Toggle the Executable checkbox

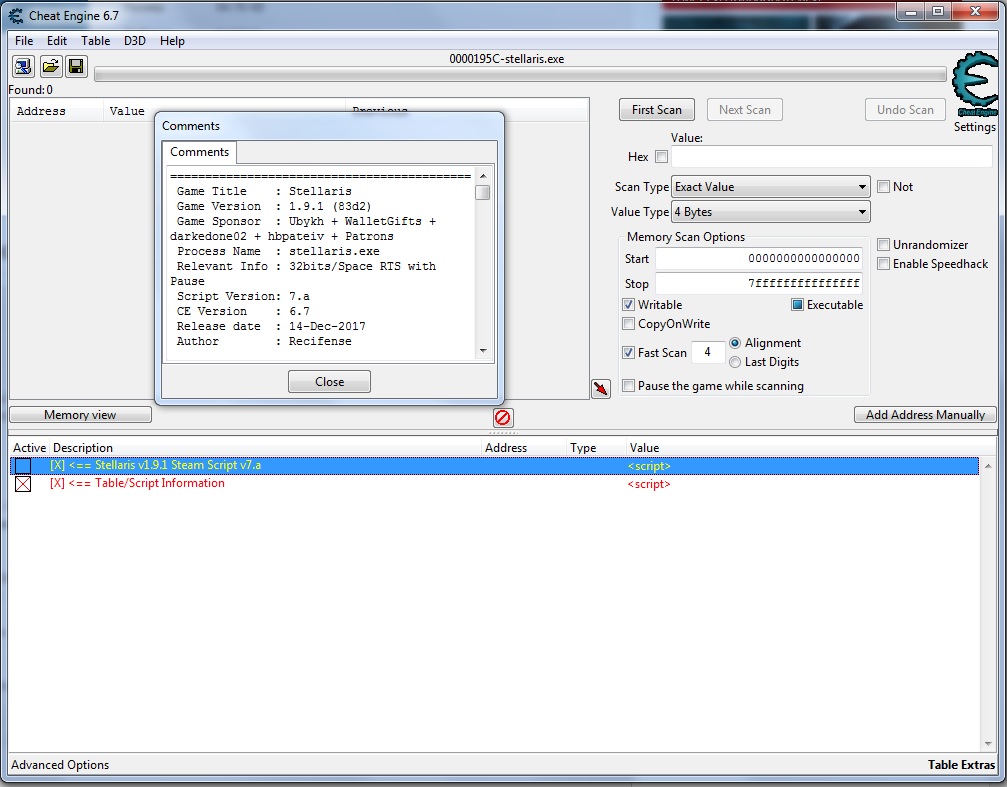pyautogui.click(x=798, y=305)
